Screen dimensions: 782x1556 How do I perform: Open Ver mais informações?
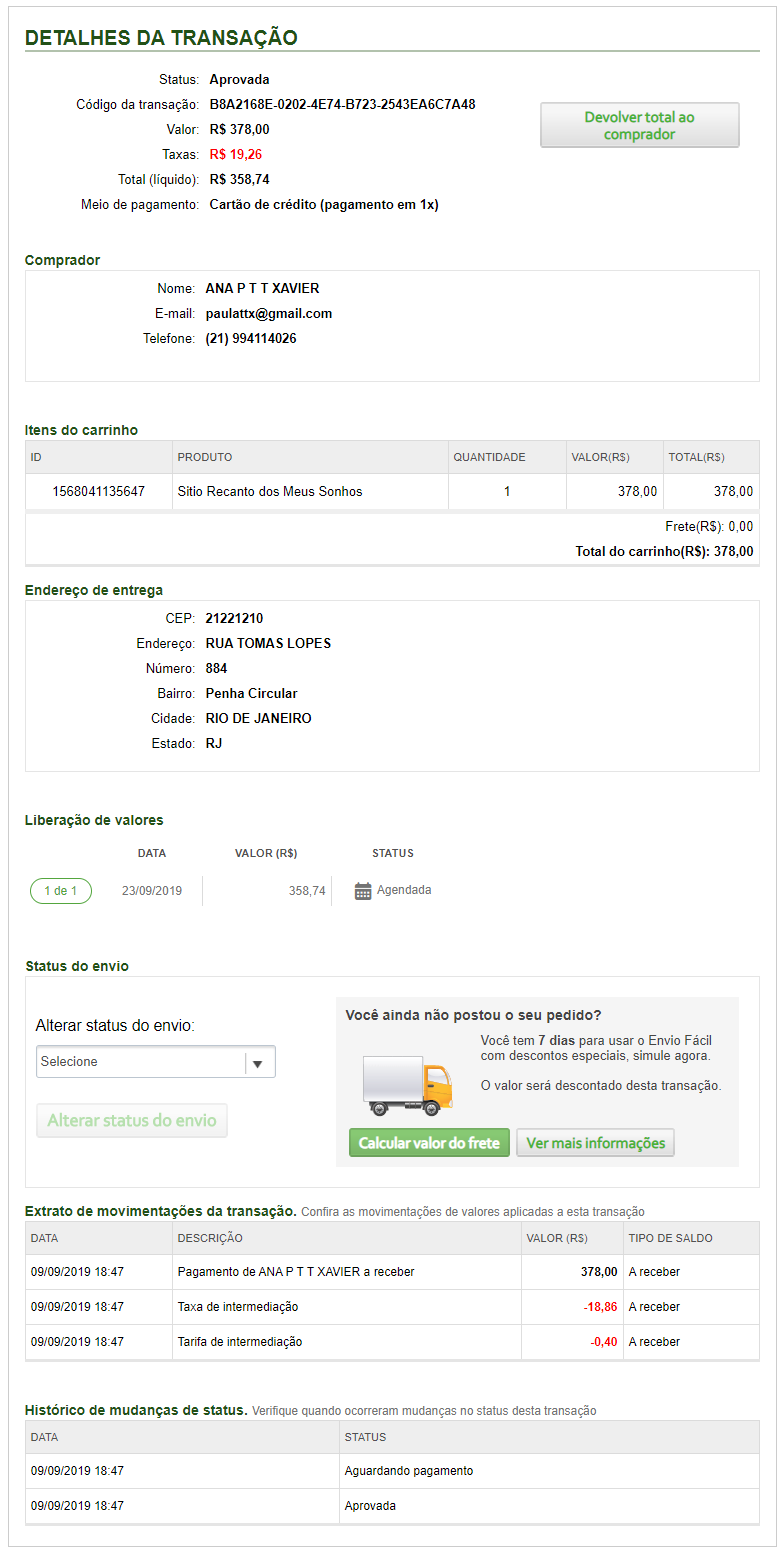[595, 1143]
